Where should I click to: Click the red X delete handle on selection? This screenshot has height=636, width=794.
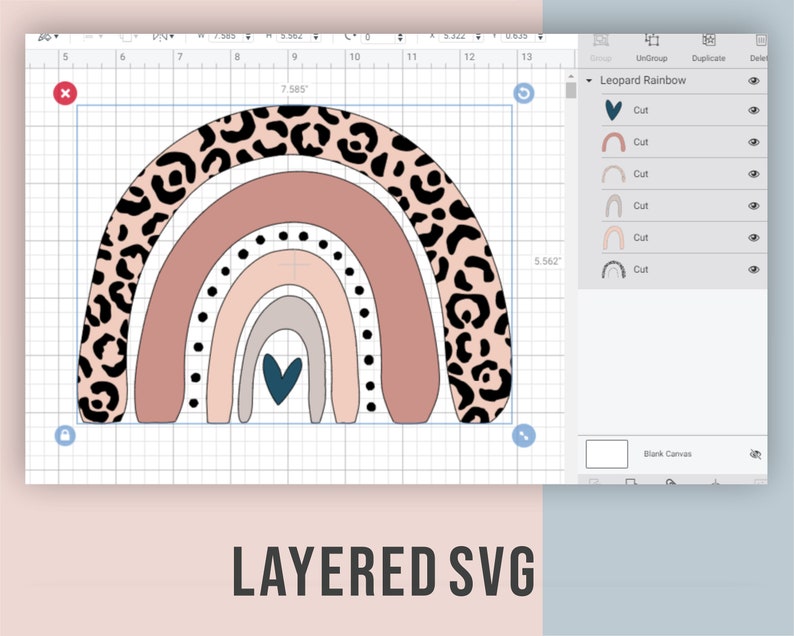pyautogui.click(x=65, y=93)
